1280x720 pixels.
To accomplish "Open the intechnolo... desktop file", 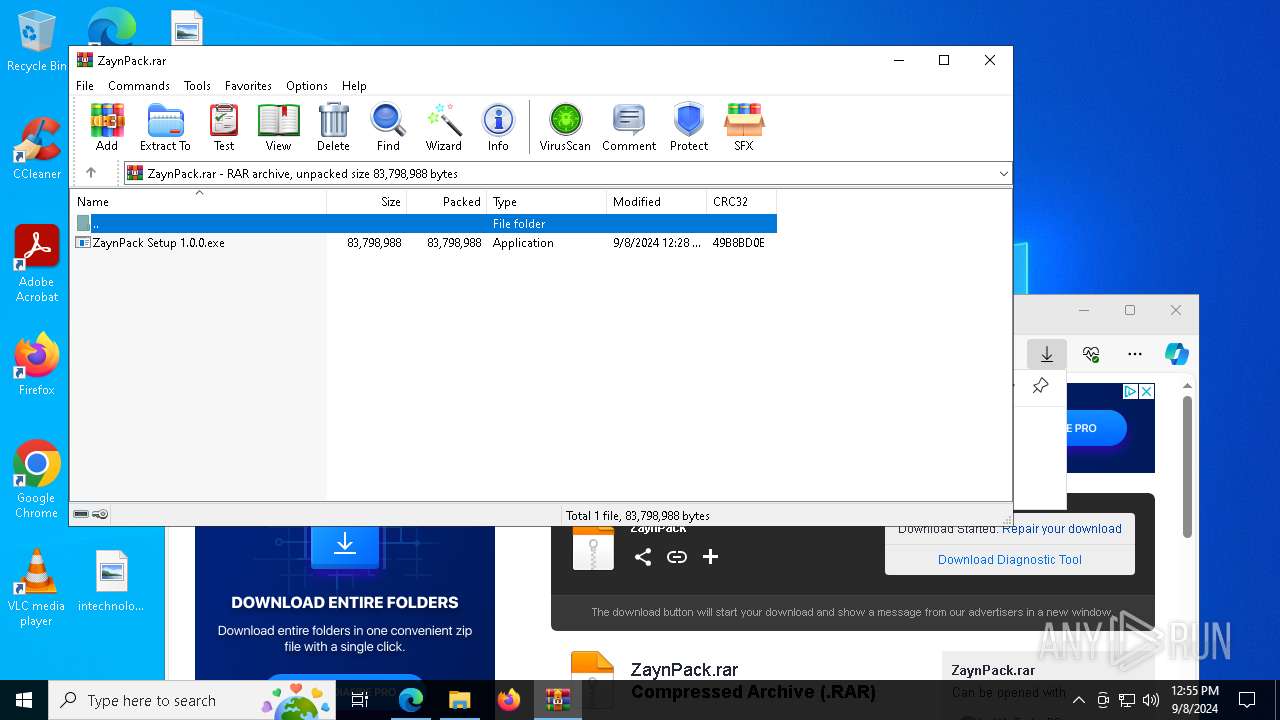I will point(111,581).
